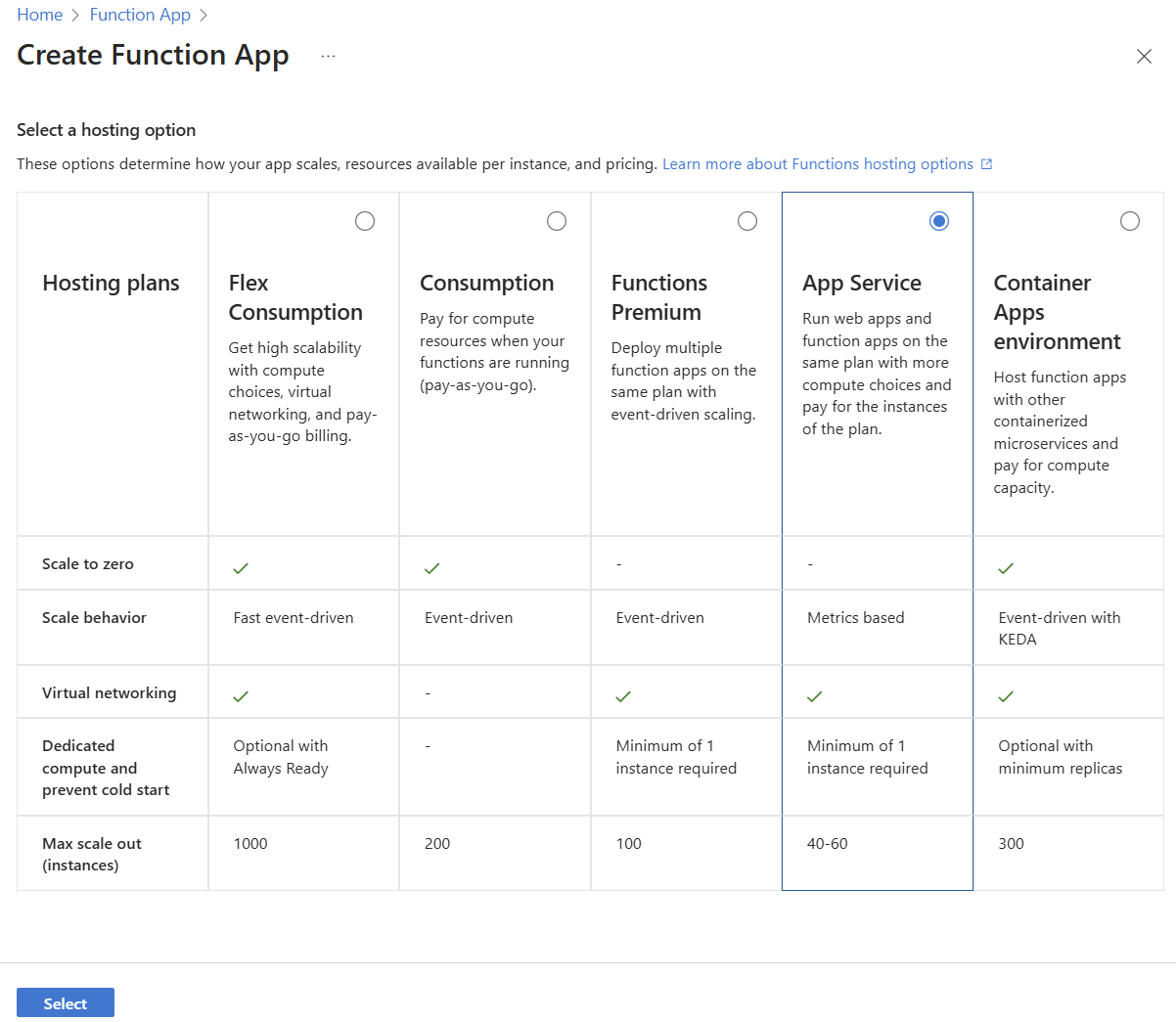
Task: Select the Consumption pay-as-you-go option
Action: [556, 220]
